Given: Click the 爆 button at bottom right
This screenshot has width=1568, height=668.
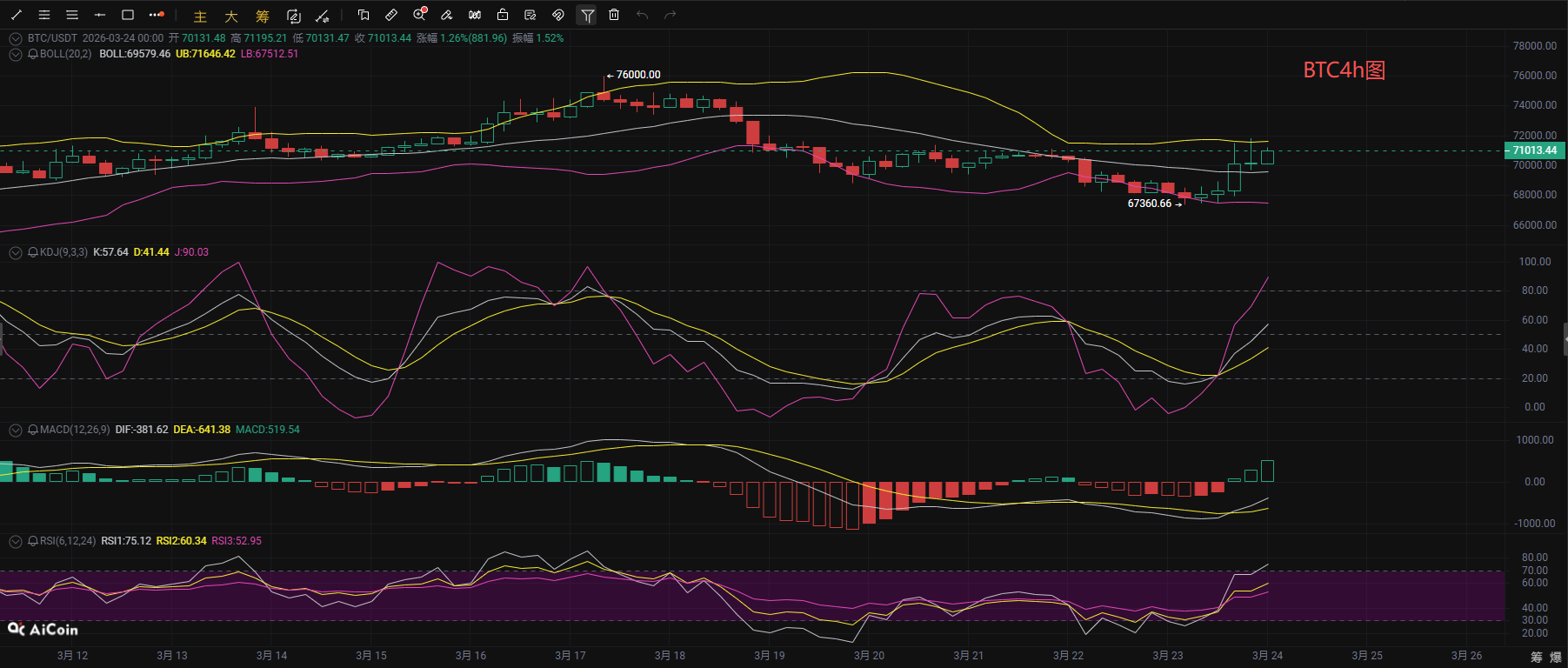Looking at the screenshot, I should pyautogui.click(x=1556, y=657).
